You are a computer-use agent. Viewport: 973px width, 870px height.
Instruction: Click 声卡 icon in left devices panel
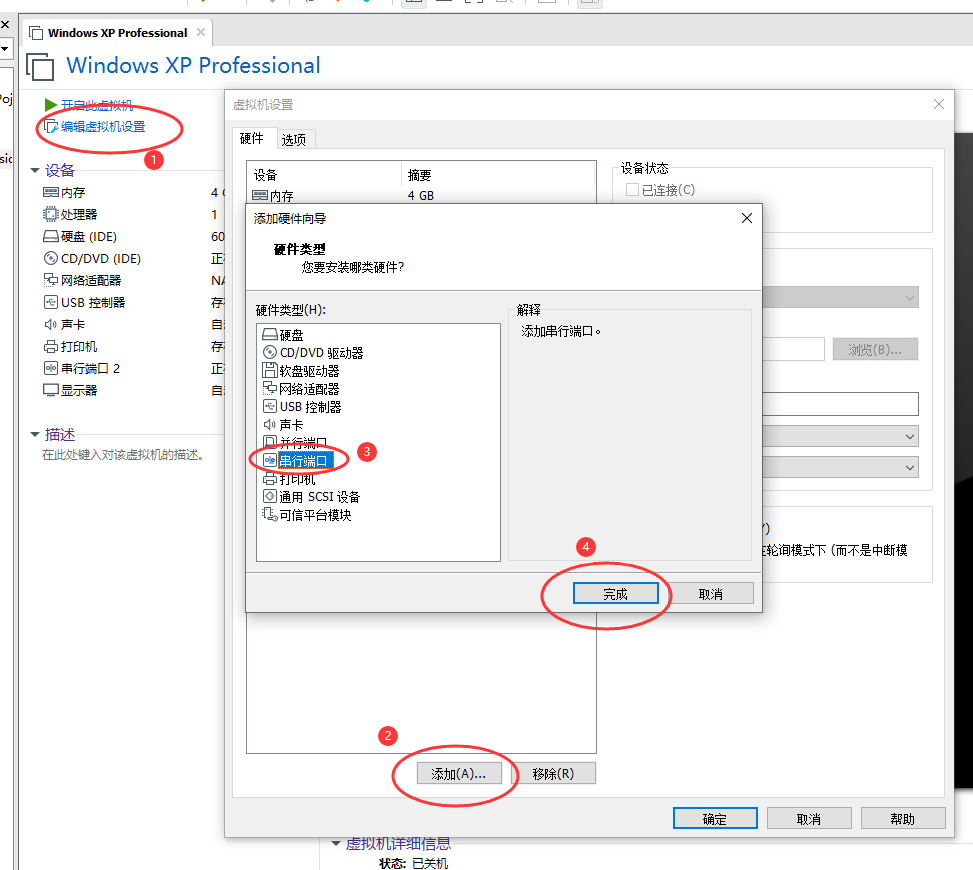[50, 324]
